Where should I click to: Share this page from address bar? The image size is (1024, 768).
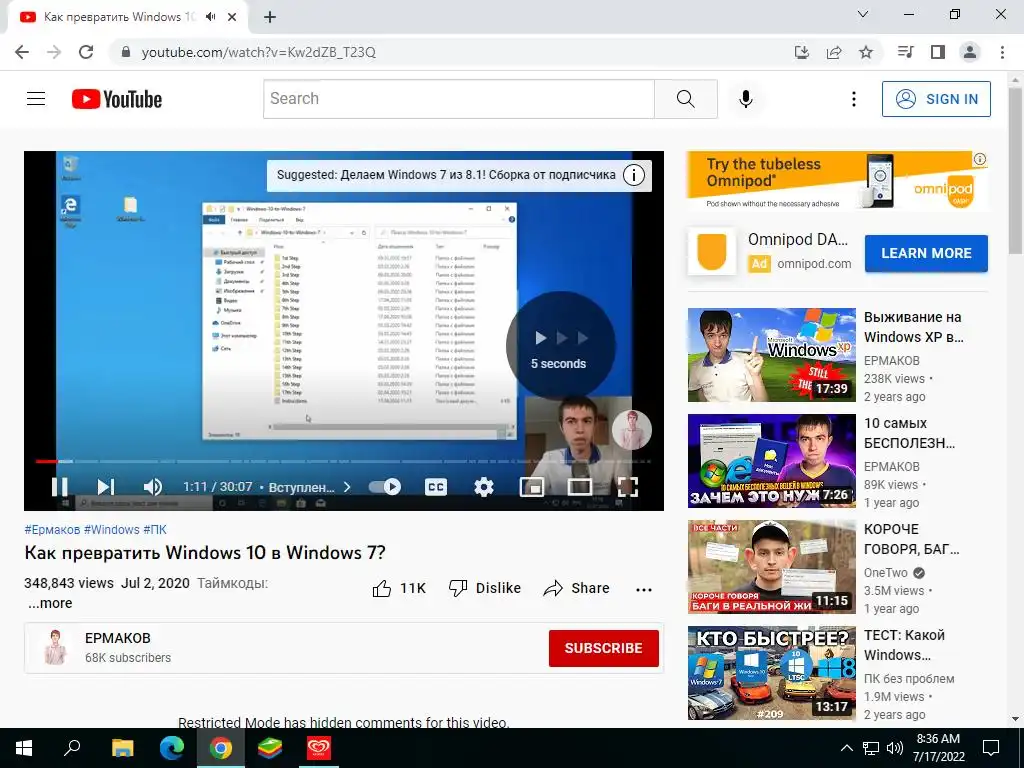pos(834,52)
